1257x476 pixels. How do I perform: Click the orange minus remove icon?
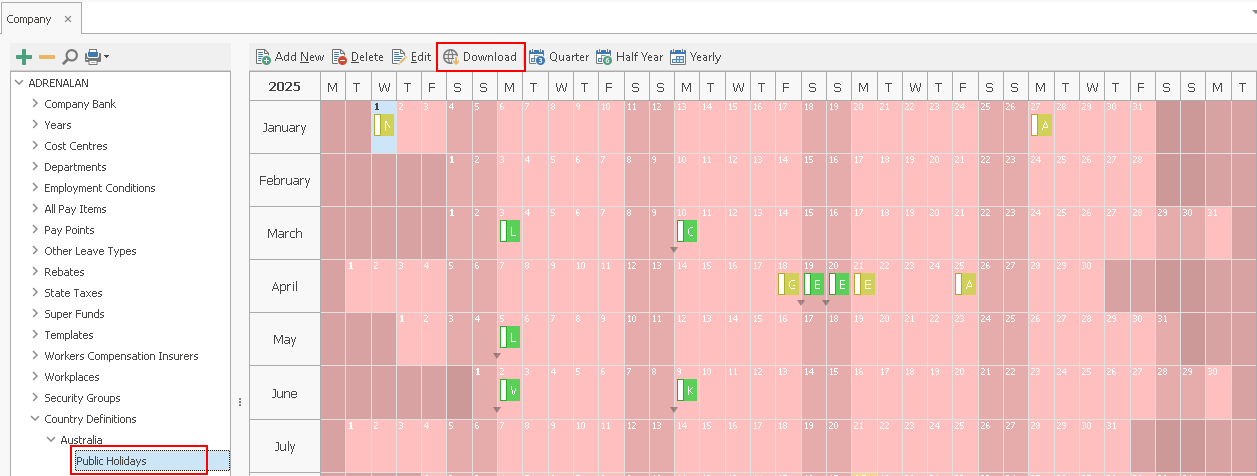coord(46,57)
